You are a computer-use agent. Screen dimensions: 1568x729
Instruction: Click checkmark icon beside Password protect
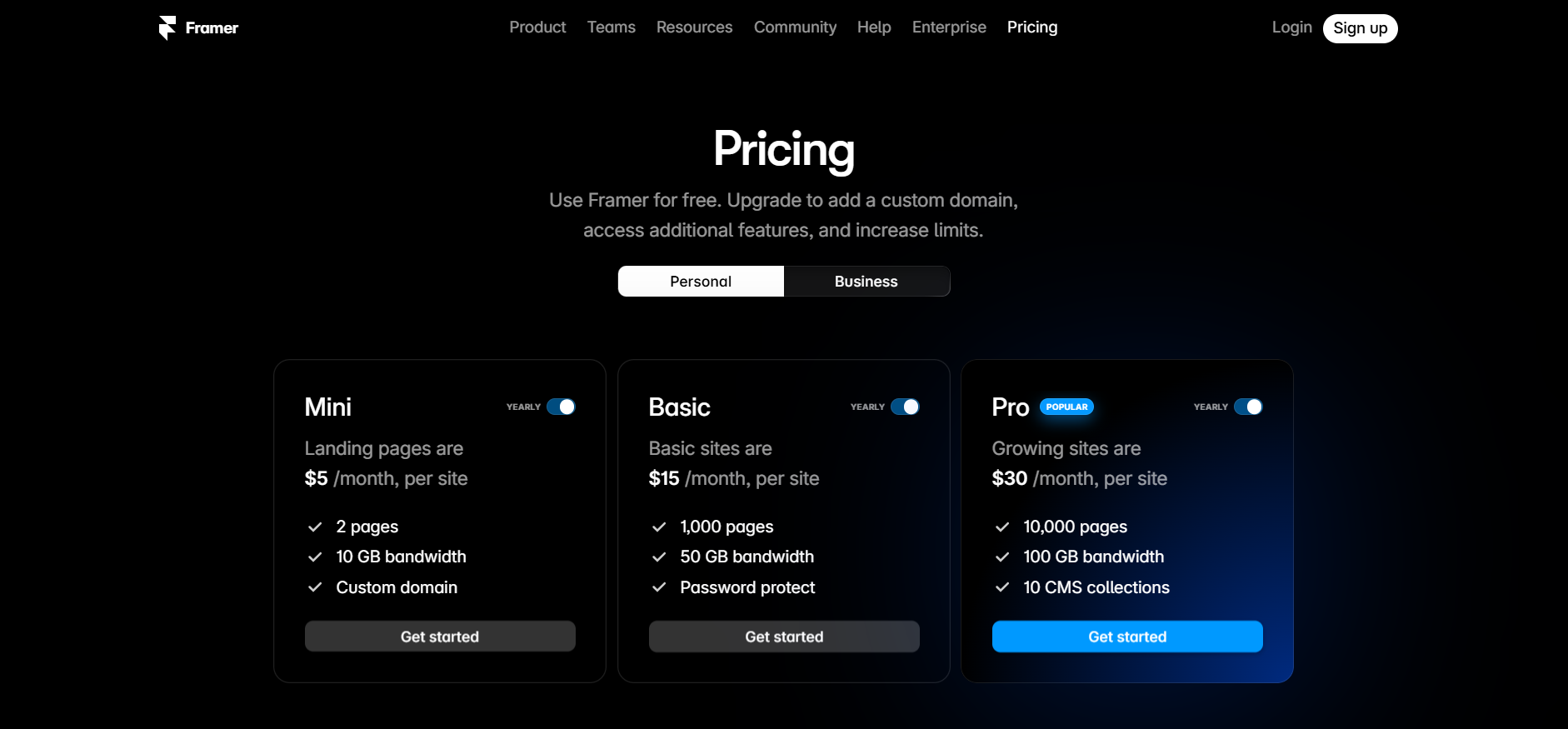click(x=659, y=587)
